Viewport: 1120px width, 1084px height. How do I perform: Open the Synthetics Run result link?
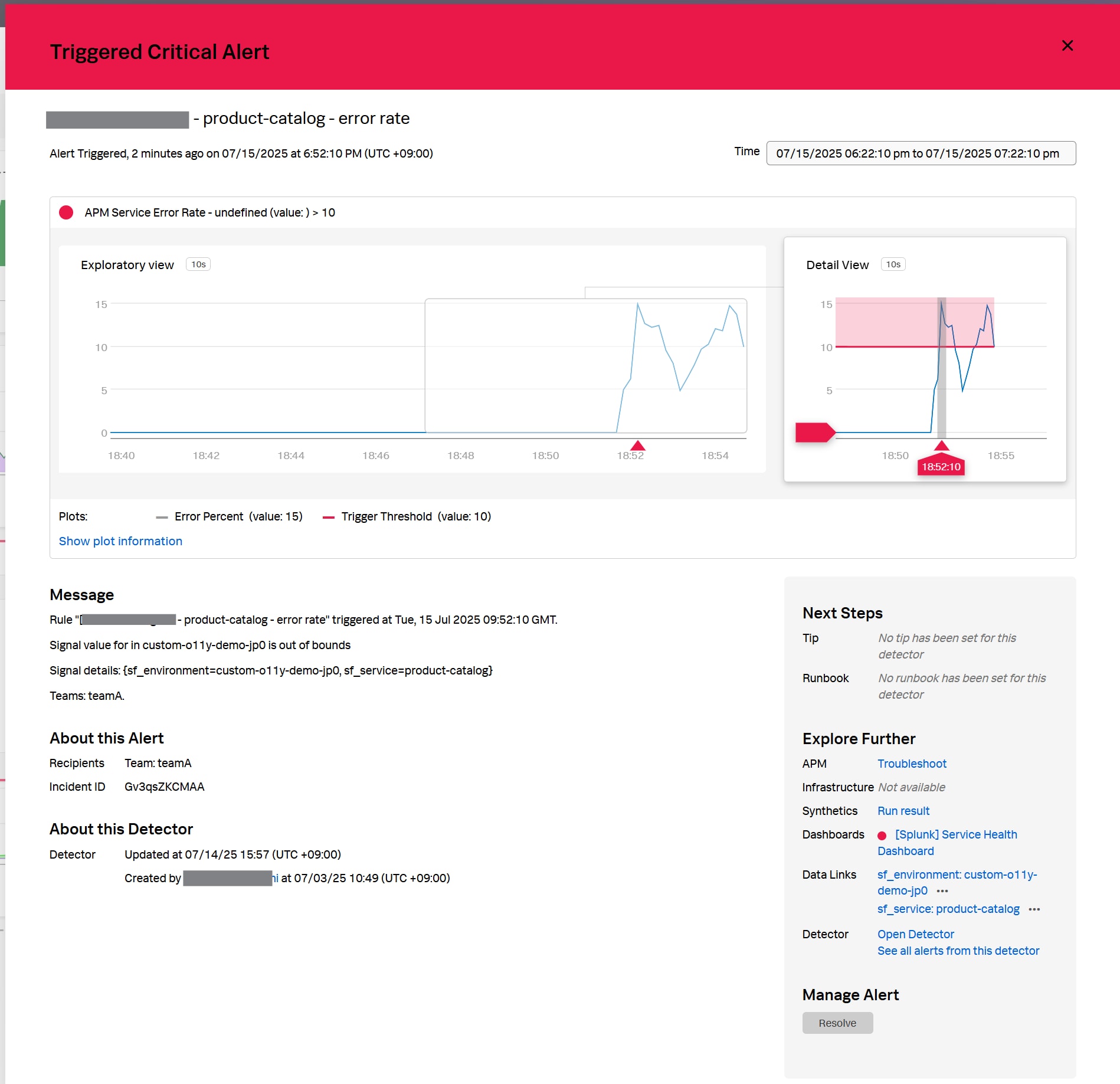pyautogui.click(x=903, y=811)
